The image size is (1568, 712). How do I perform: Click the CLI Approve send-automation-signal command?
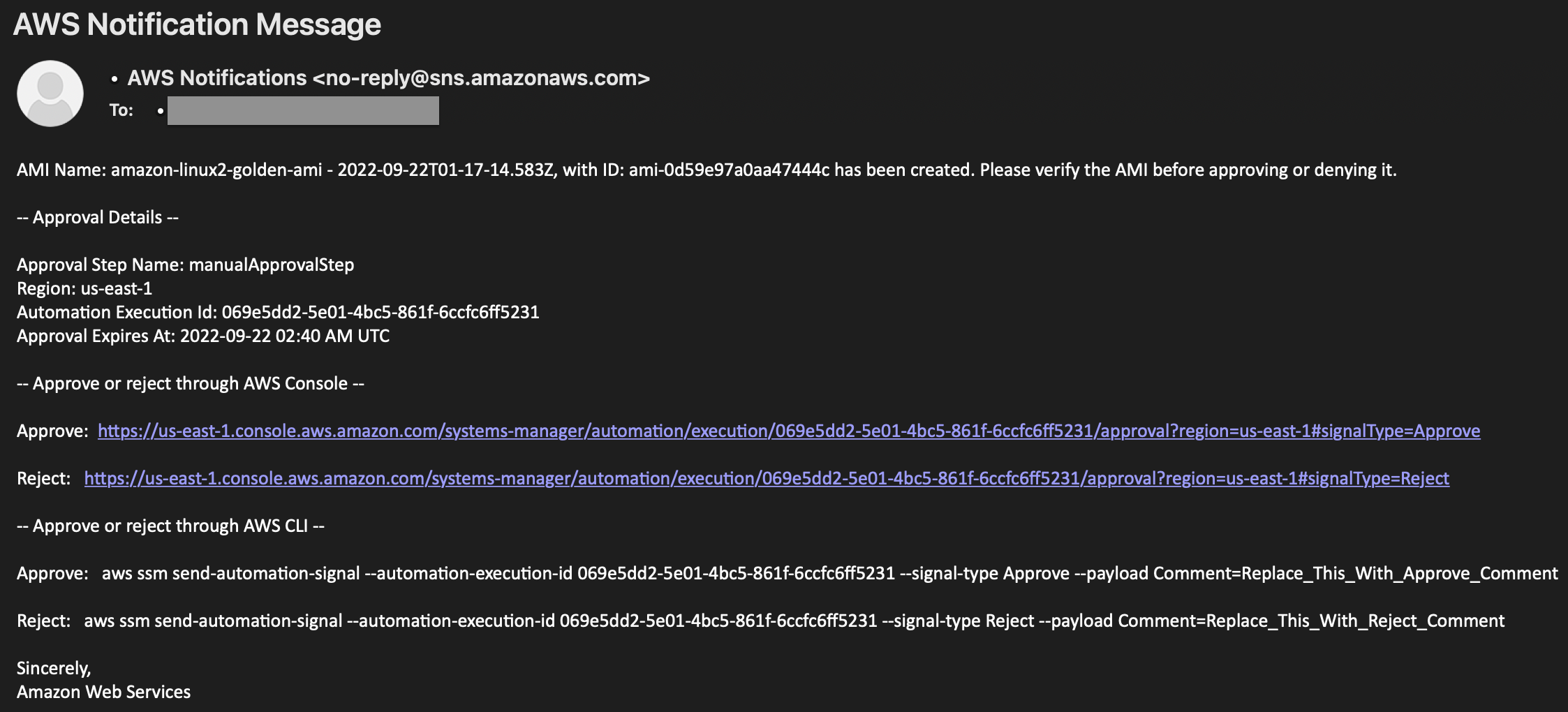(830, 574)
